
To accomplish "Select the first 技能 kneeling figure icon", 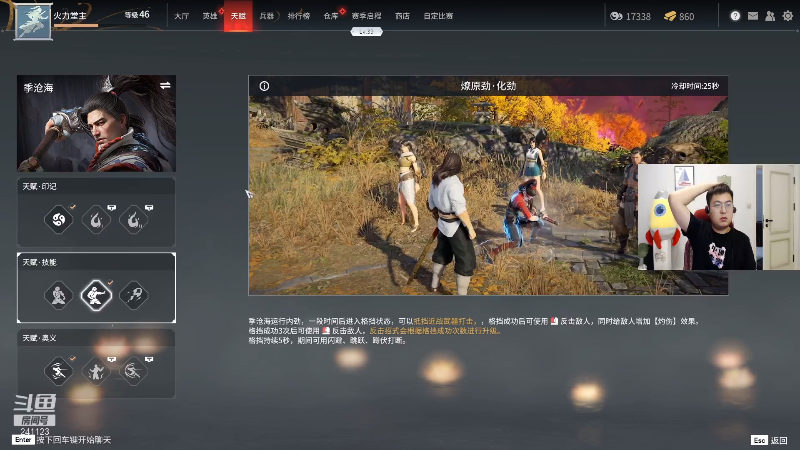I will point(59,295).
